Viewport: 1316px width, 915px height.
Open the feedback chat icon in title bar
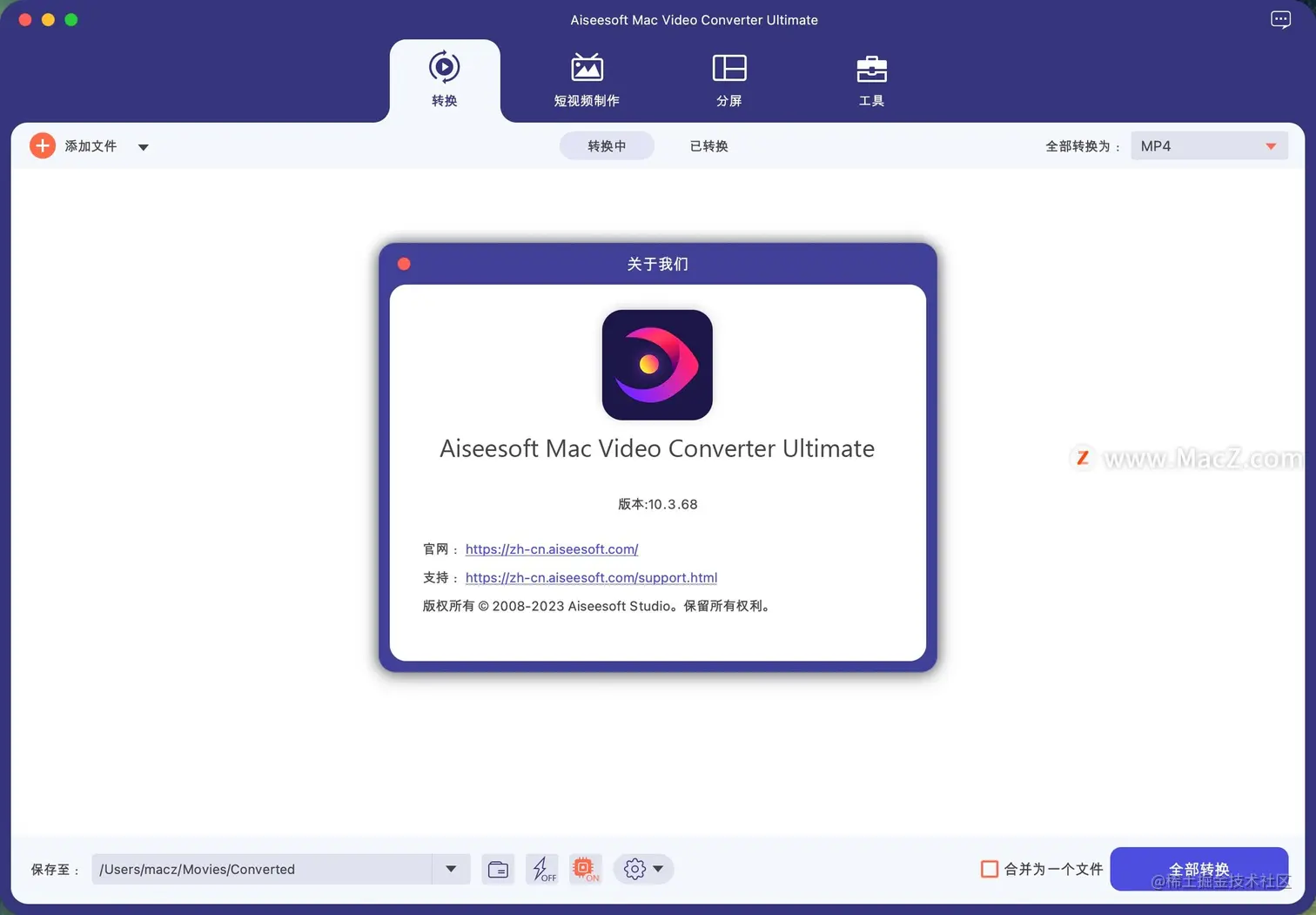[x=1280, y=20]
